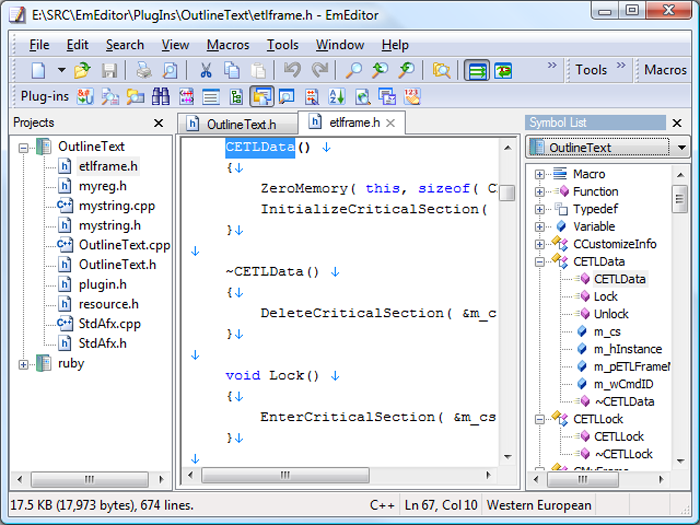Toggle the active green window-layout toolbar button
Image resolution: width=700 pixels, height=525 pixels.
tap(477, 70)
